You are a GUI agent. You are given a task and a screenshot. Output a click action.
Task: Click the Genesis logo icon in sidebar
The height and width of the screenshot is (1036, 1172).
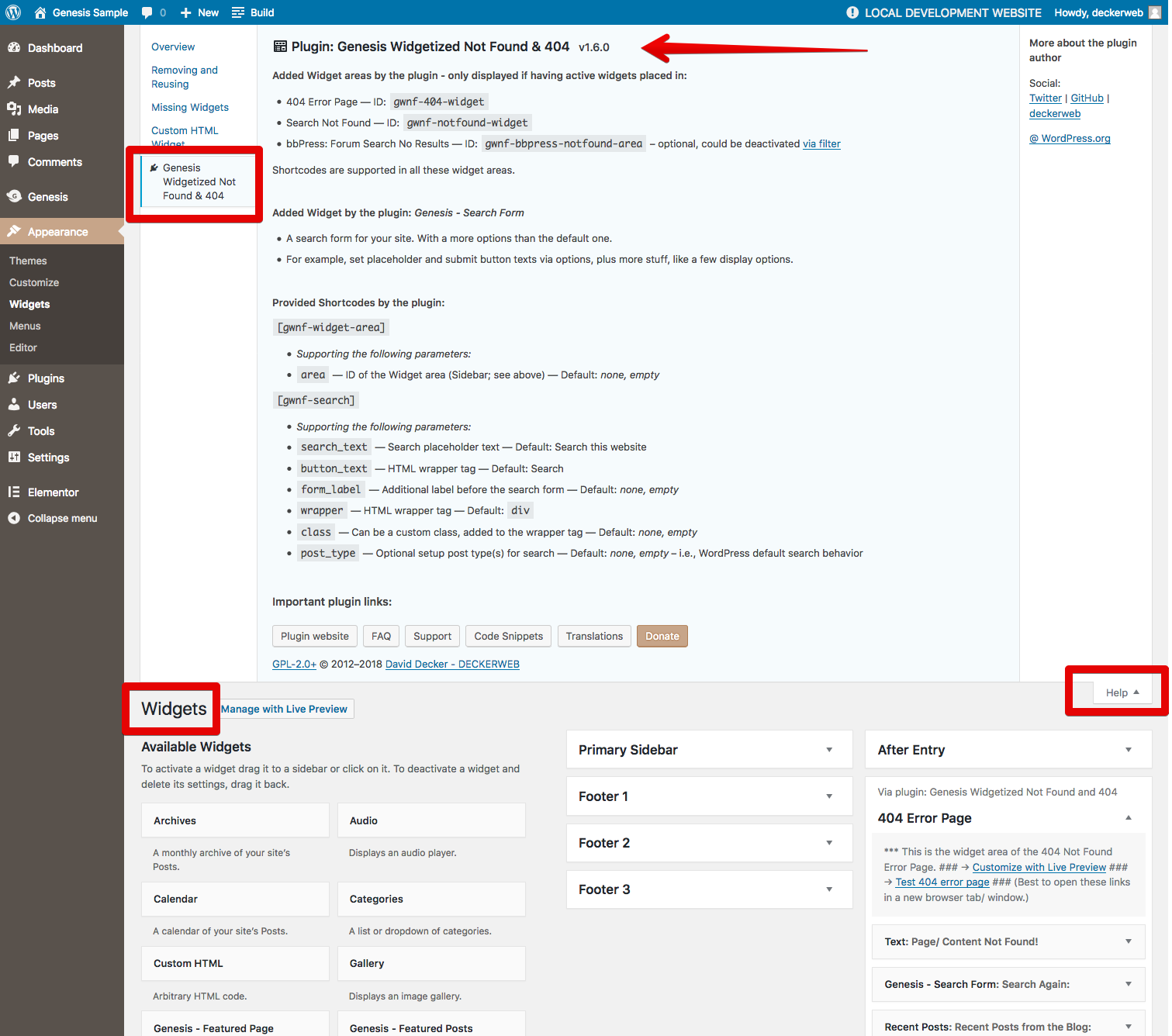click(14, 196)
